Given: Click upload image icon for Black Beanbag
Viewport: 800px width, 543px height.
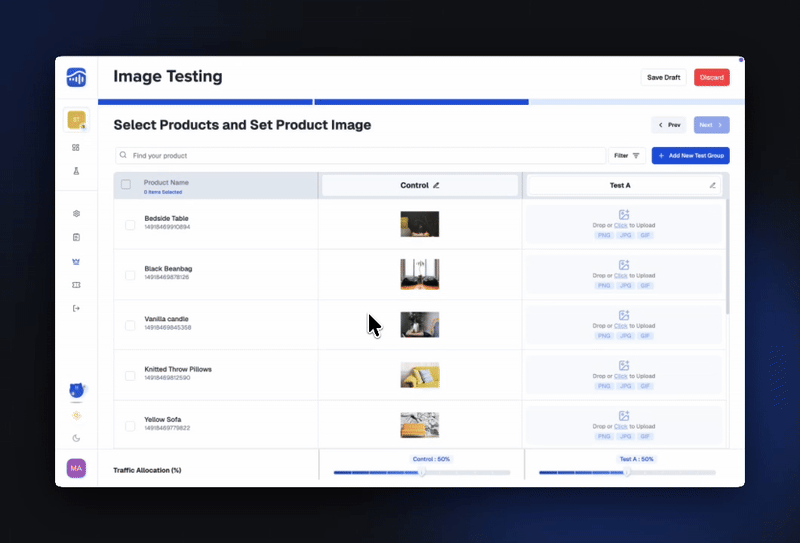Looking at the screenshot, I should [624, 265].
